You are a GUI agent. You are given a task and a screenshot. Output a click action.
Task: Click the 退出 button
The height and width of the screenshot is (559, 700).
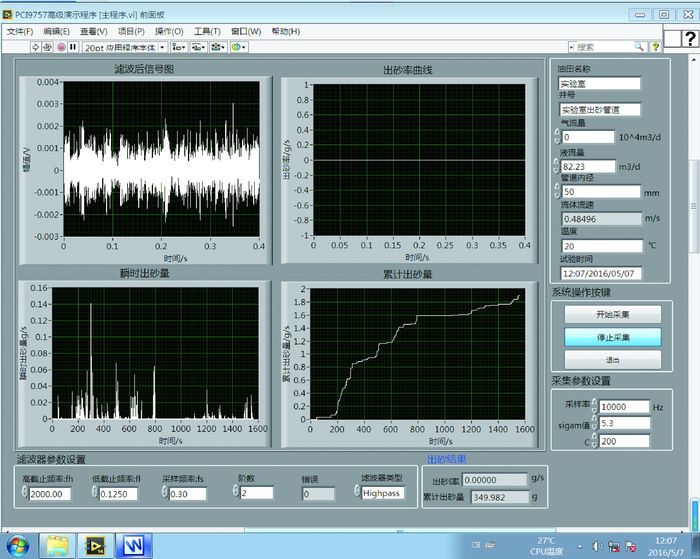[612, 359]
